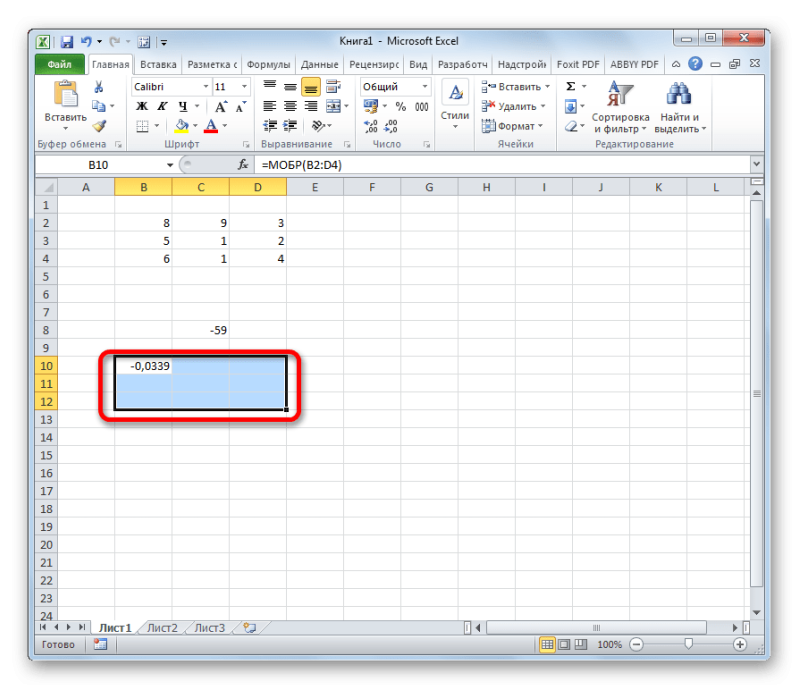Screen dimensions: 800x690
Task: Click the accounting currency format icon
Action: click(370, 106)
